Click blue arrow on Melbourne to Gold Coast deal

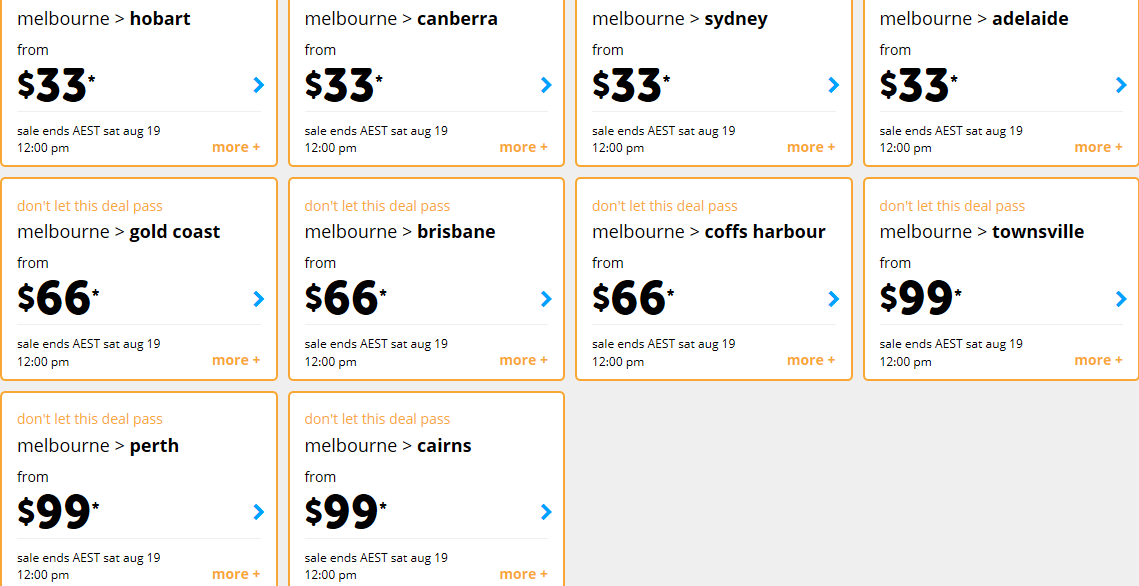[259, 299]
